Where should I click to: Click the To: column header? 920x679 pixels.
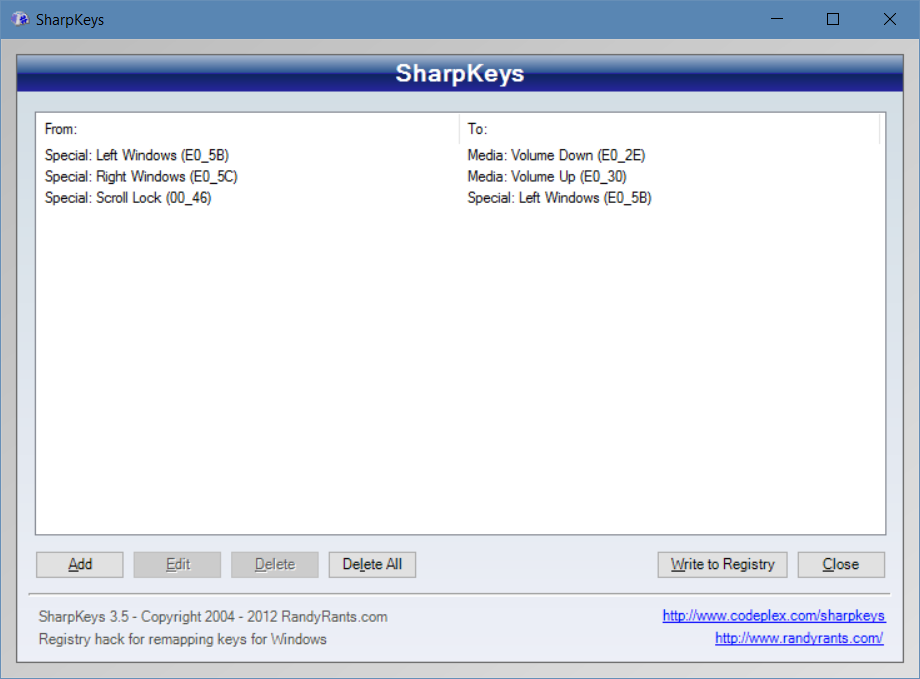point(669,129)
